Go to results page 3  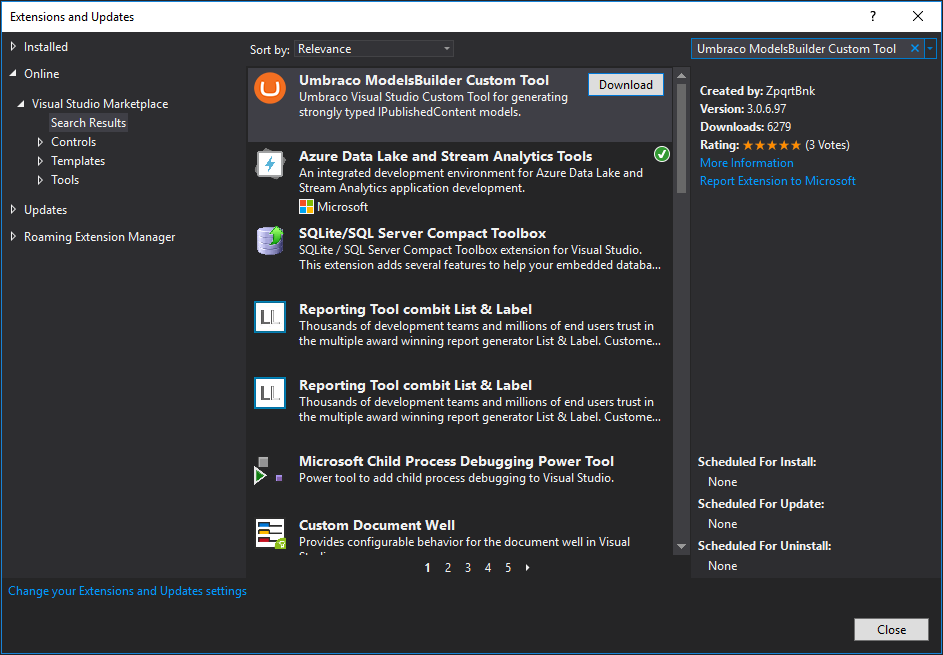click(x=467, y=568)
